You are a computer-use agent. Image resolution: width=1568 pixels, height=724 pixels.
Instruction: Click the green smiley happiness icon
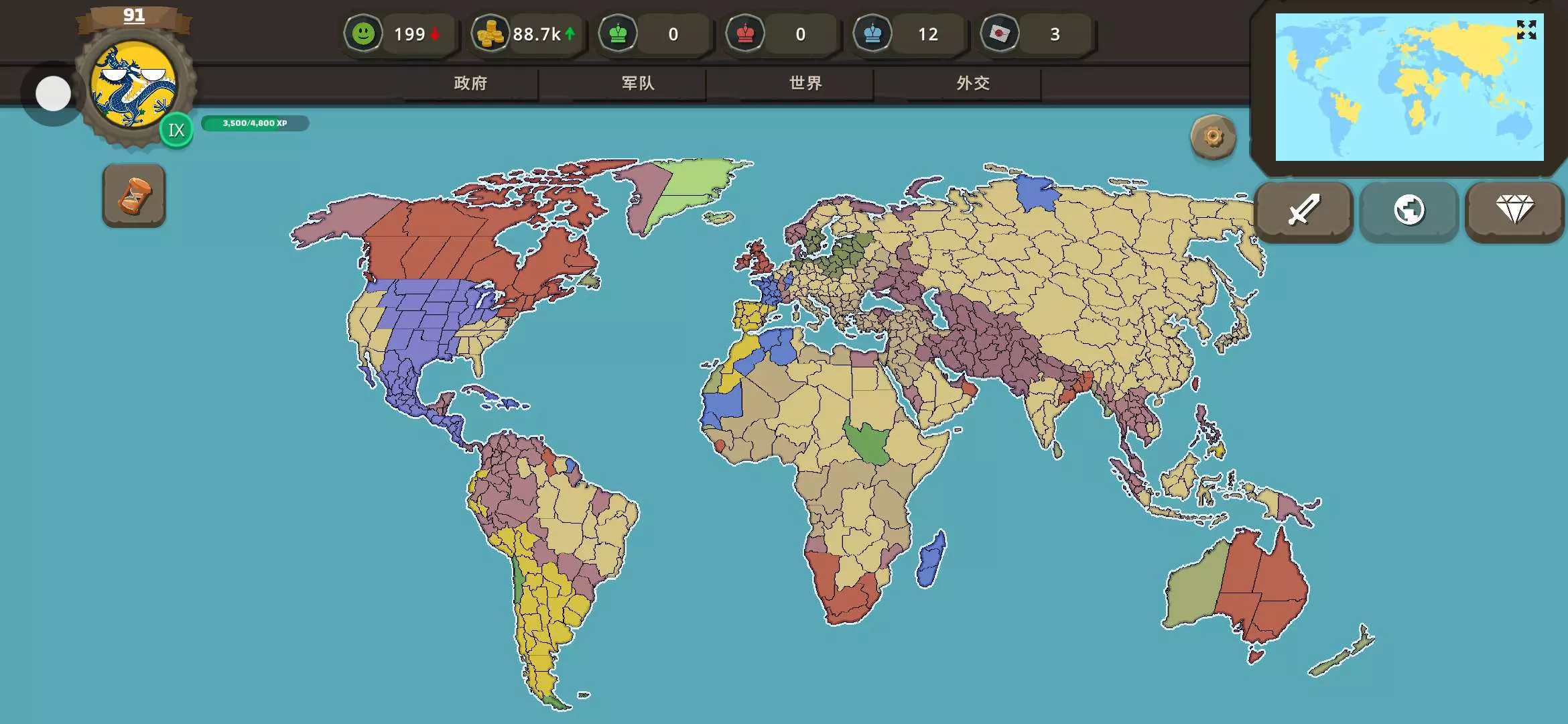pyautogui.click(x=363, y=34)
